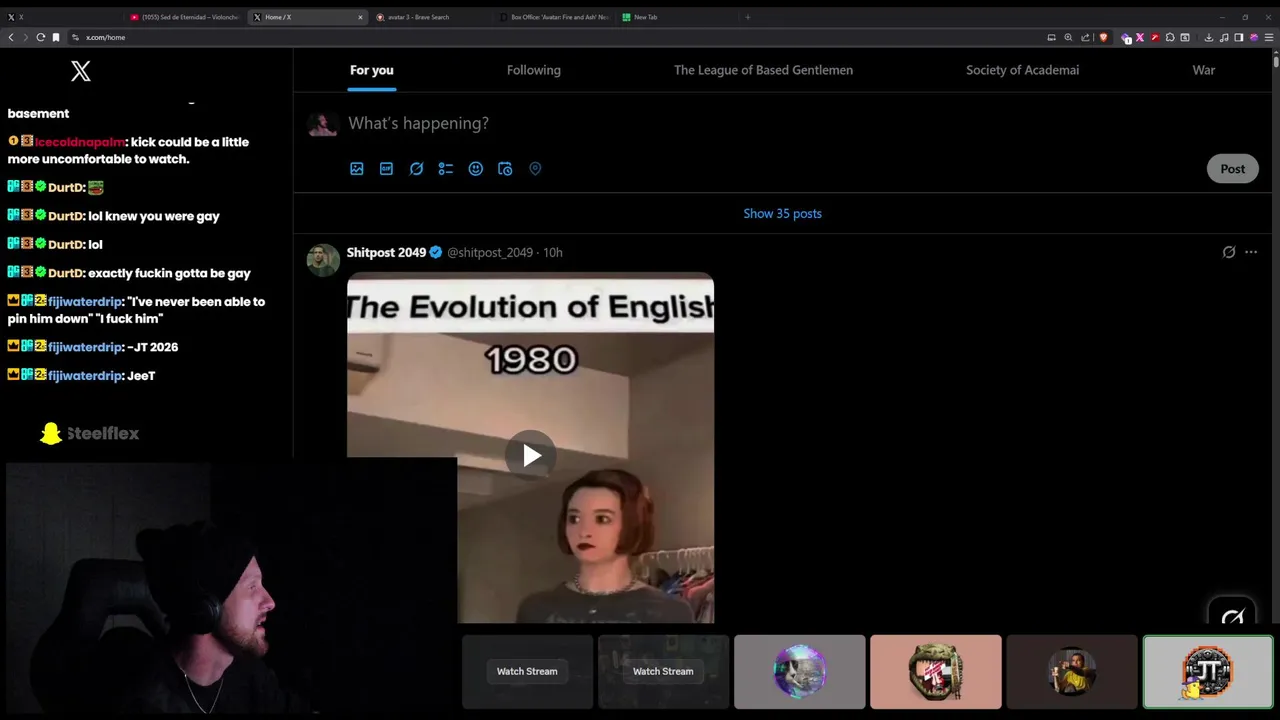The image size is (1280, 720).
Task: Open the media control music note icon
Action: (1224, 37)
